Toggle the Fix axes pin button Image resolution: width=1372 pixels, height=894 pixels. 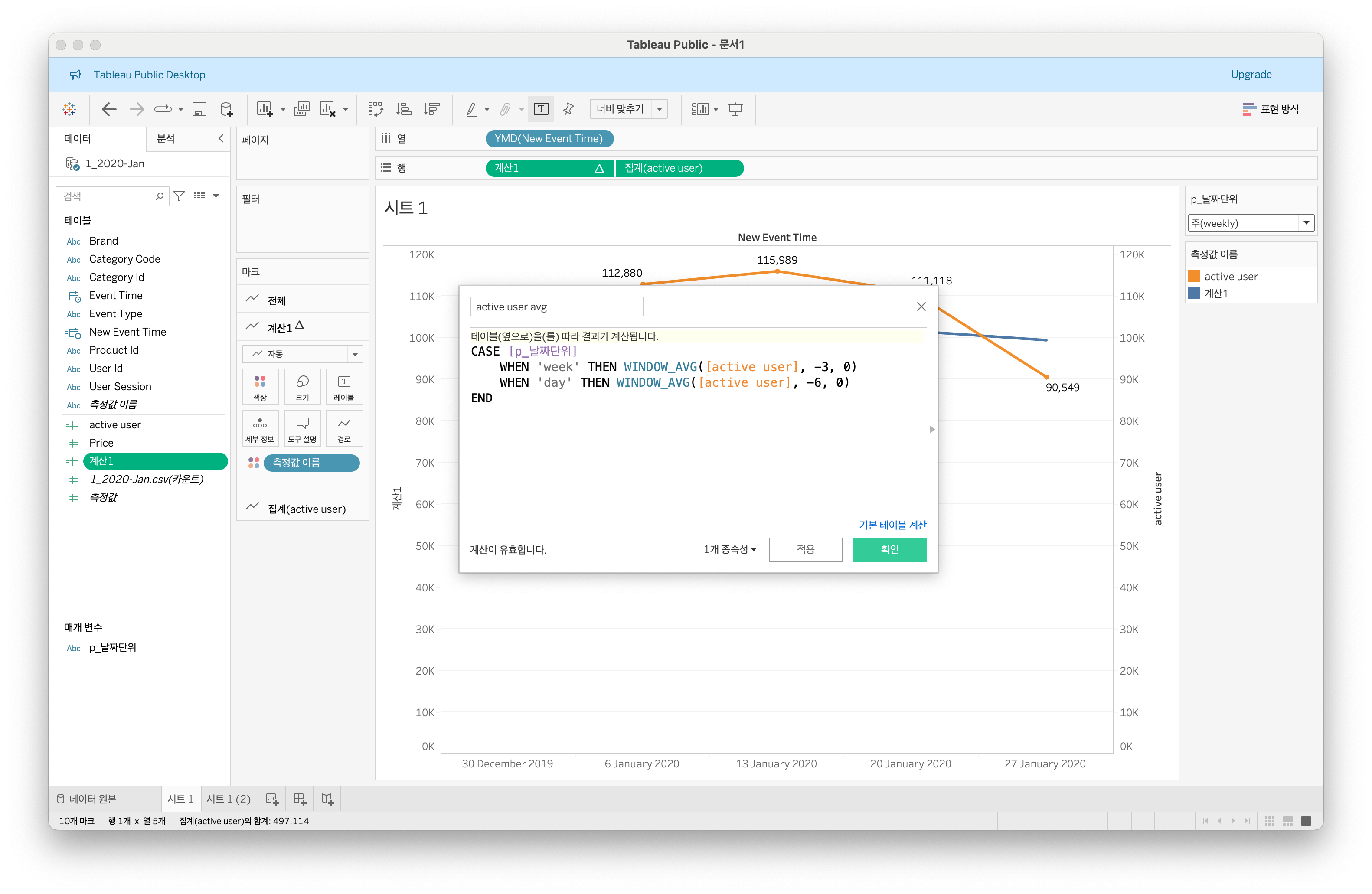point(568,109)
